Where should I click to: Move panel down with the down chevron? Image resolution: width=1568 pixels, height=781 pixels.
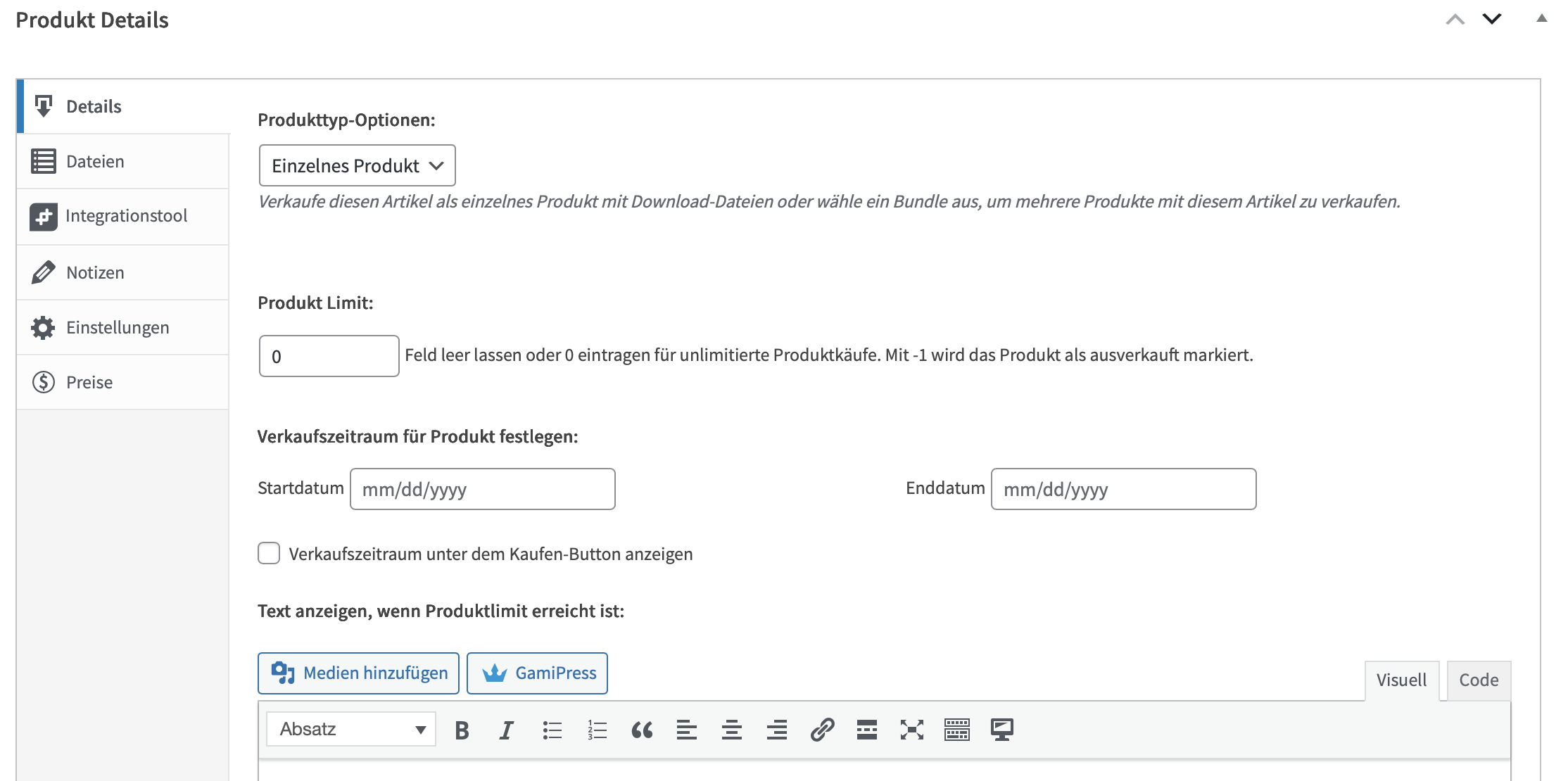1491,19
